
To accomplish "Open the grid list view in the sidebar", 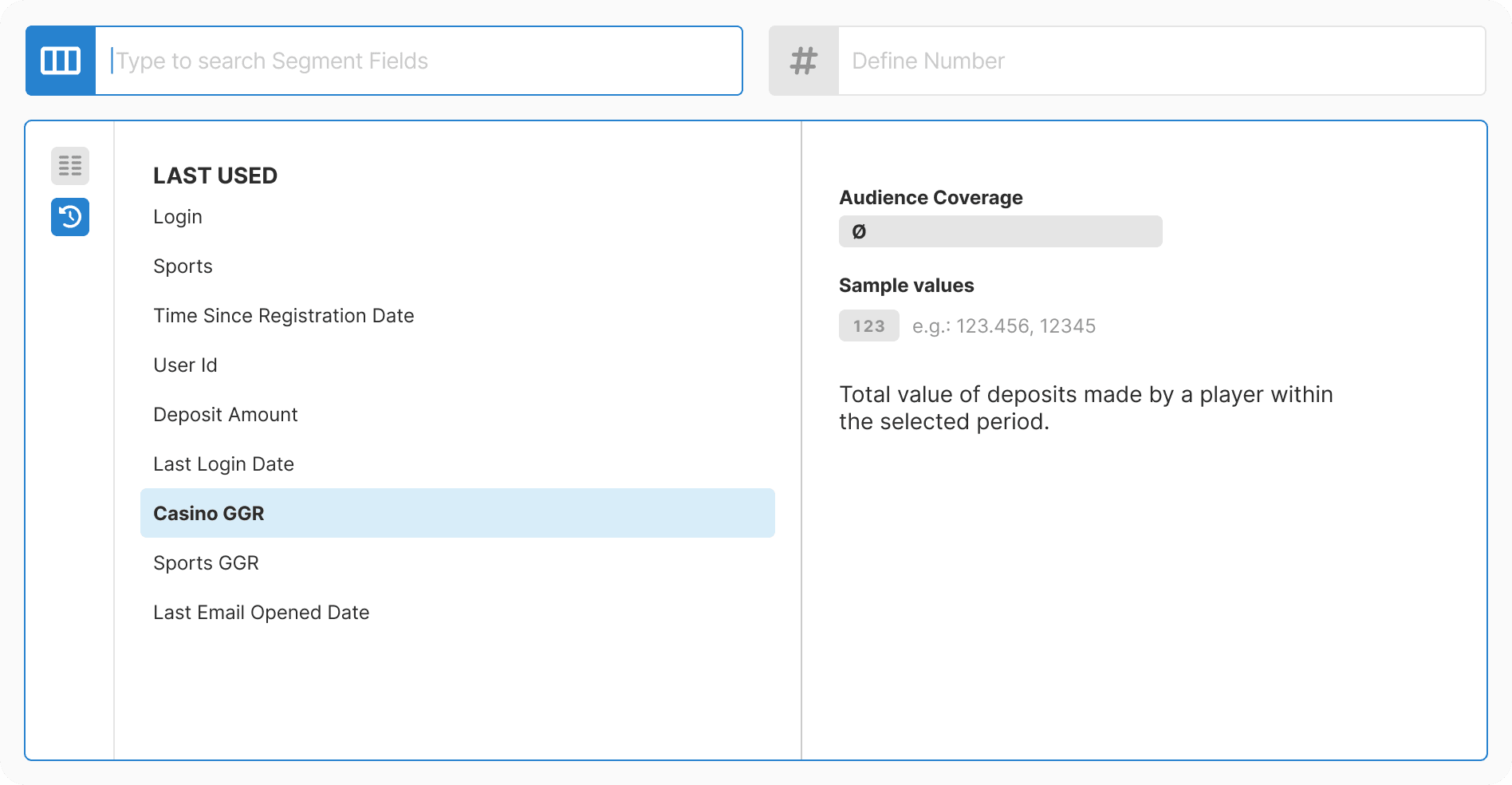I will coord(69,166).
